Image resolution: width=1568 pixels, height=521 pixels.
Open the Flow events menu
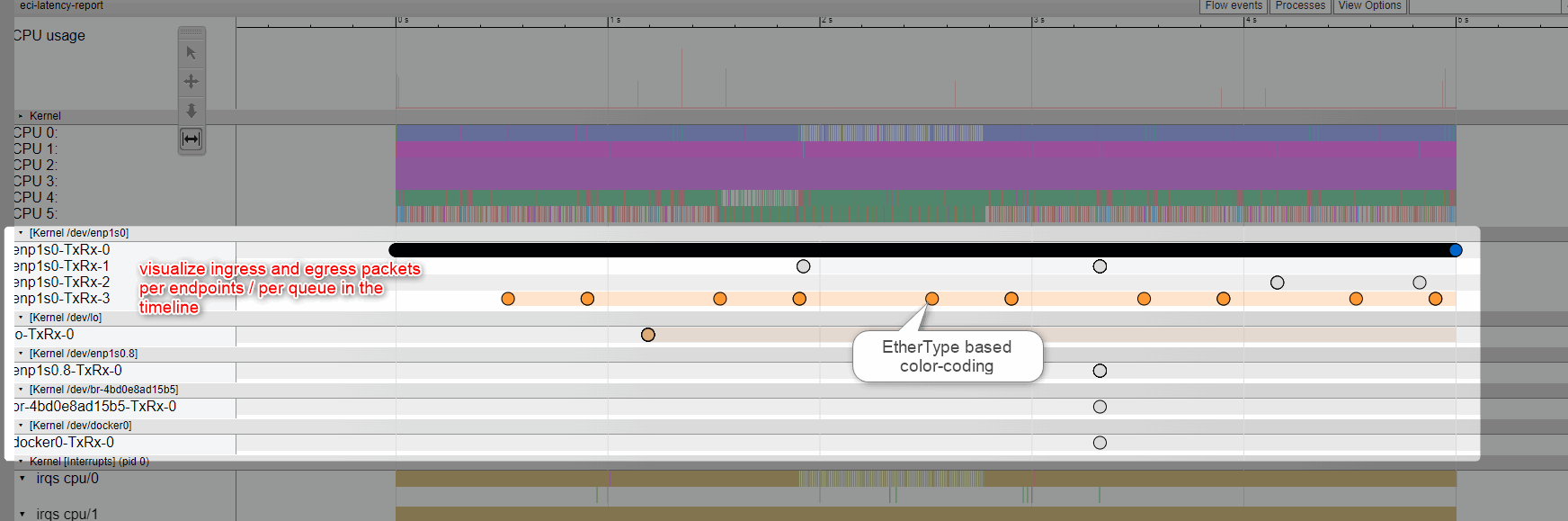[1234, 5]
